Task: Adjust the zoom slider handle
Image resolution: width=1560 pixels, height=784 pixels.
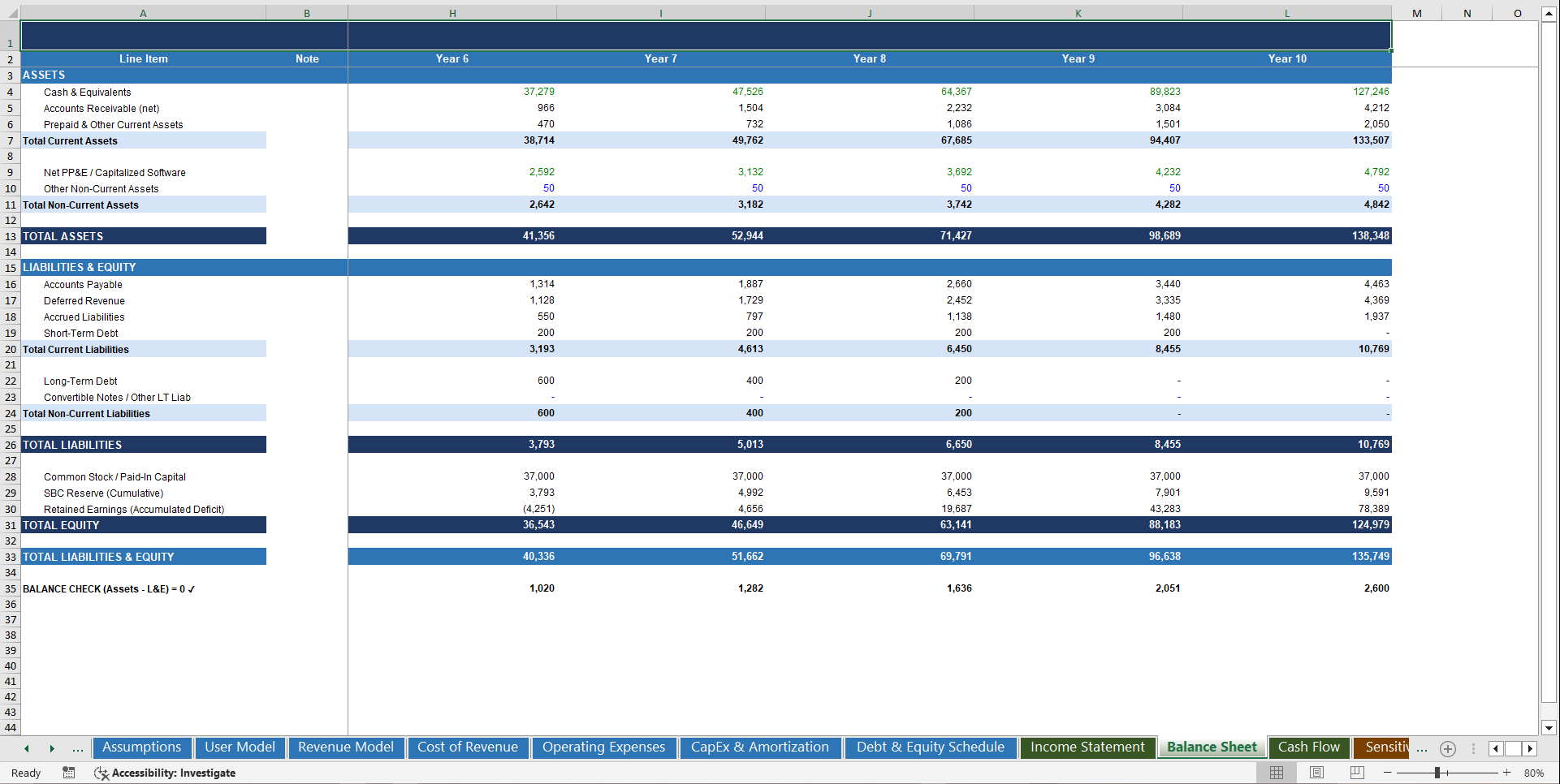Action: (x=1437, y=772)
